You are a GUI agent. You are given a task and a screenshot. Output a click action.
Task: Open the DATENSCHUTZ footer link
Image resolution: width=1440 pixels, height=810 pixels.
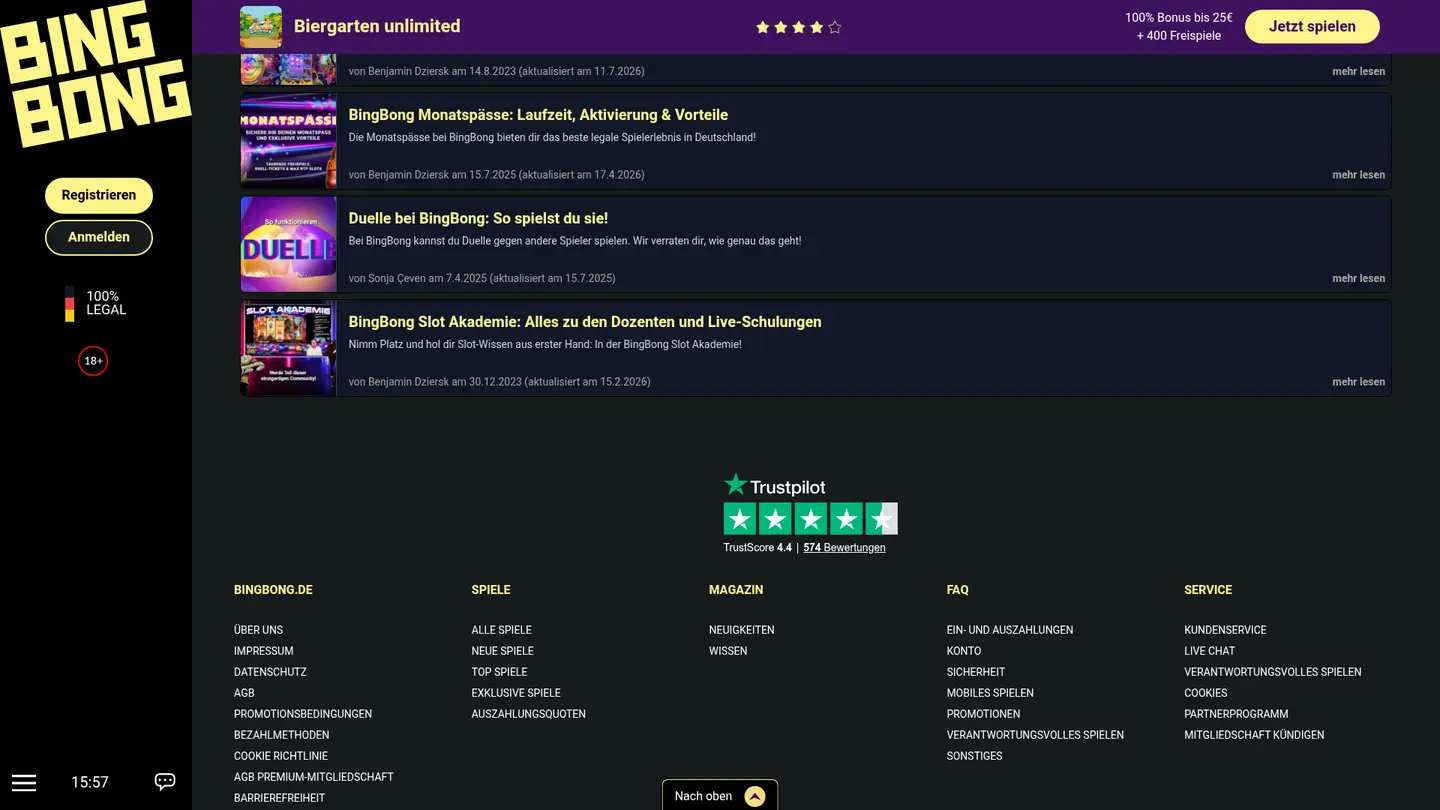[x=270, y=672]
